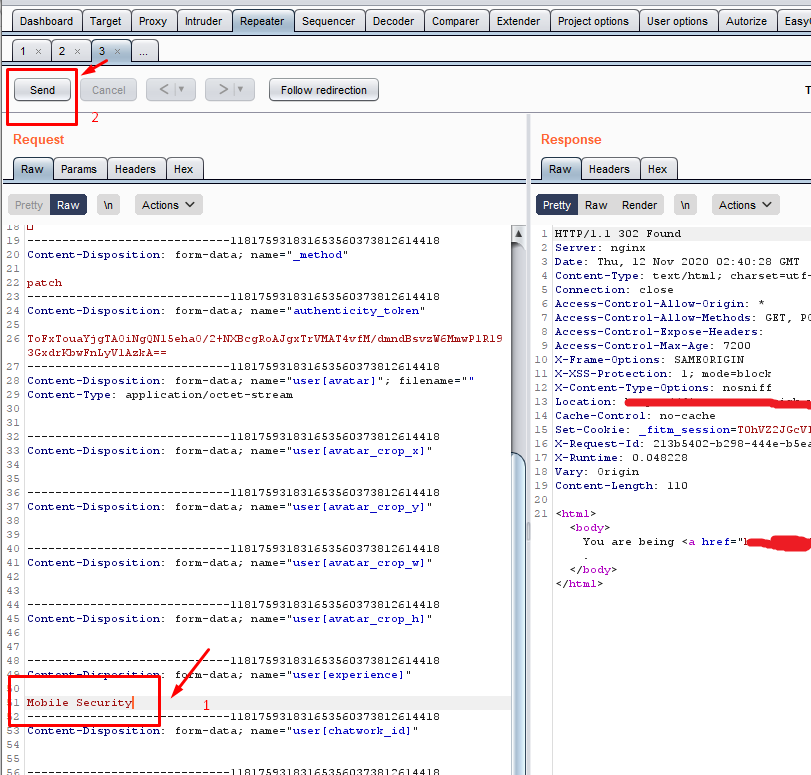Viewport: 811px width, 775px height.
Task: Open the Dashboard tab
Action: pyautogui.click(x=47, y=21)
